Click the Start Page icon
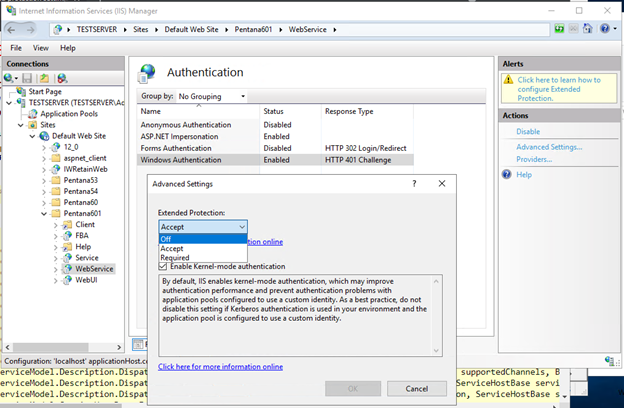This screenshot has height=408, width=624. [x=21, y=92]
